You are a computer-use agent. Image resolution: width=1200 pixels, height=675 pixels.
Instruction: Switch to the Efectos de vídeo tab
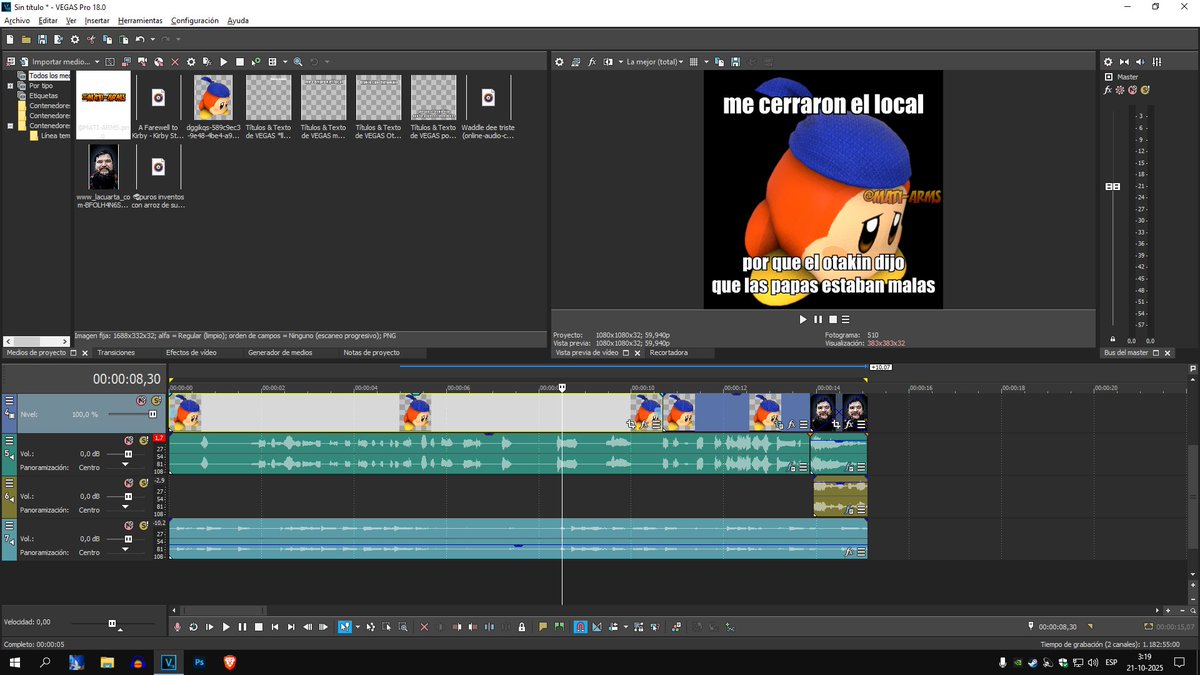(191, 353)
